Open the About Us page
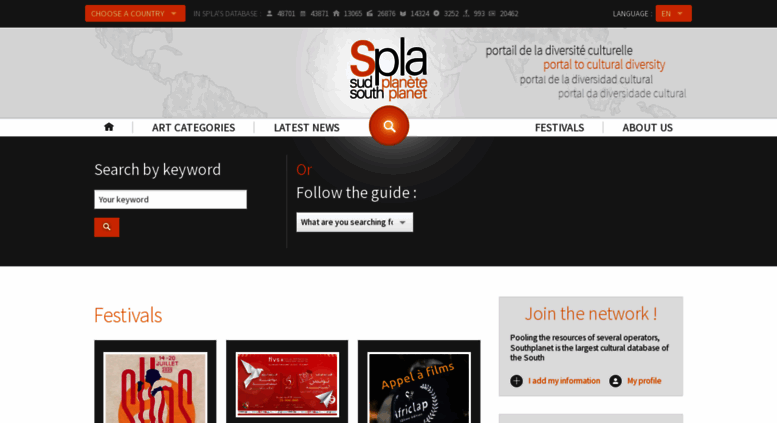Viewport: 777px width, 423px height. point(648,128)
